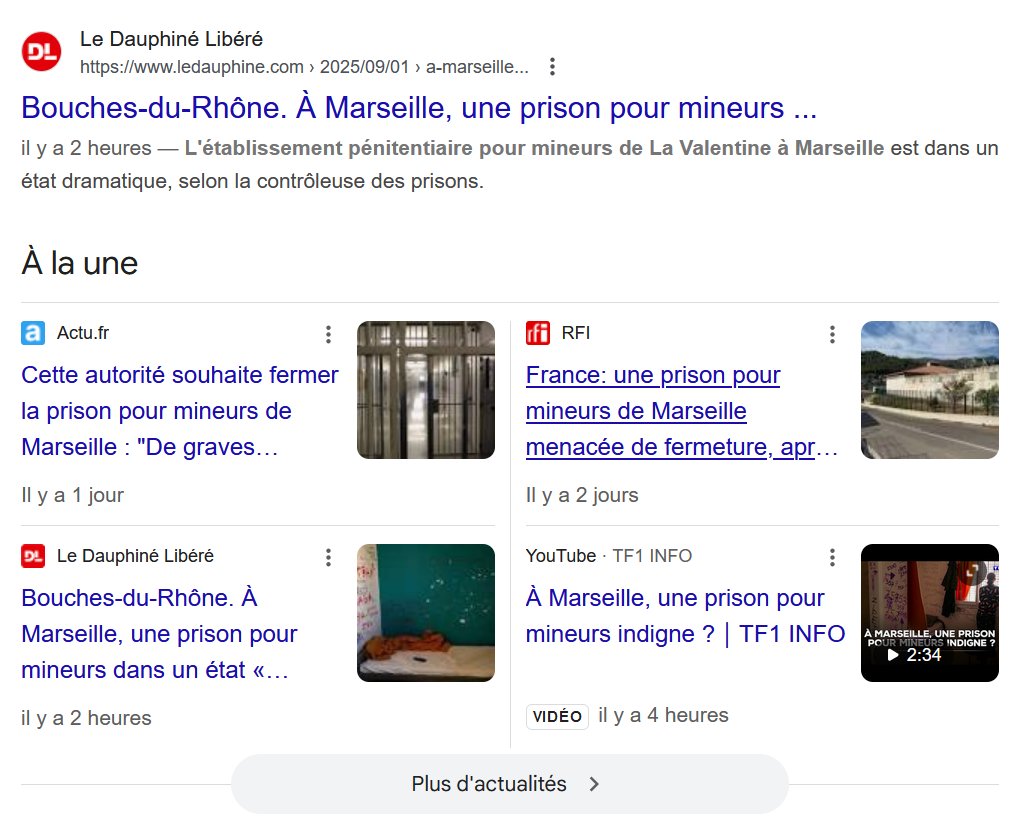
Task: Click the prison bars thumbnail for Actu.fr
Action: click(426, 390)
